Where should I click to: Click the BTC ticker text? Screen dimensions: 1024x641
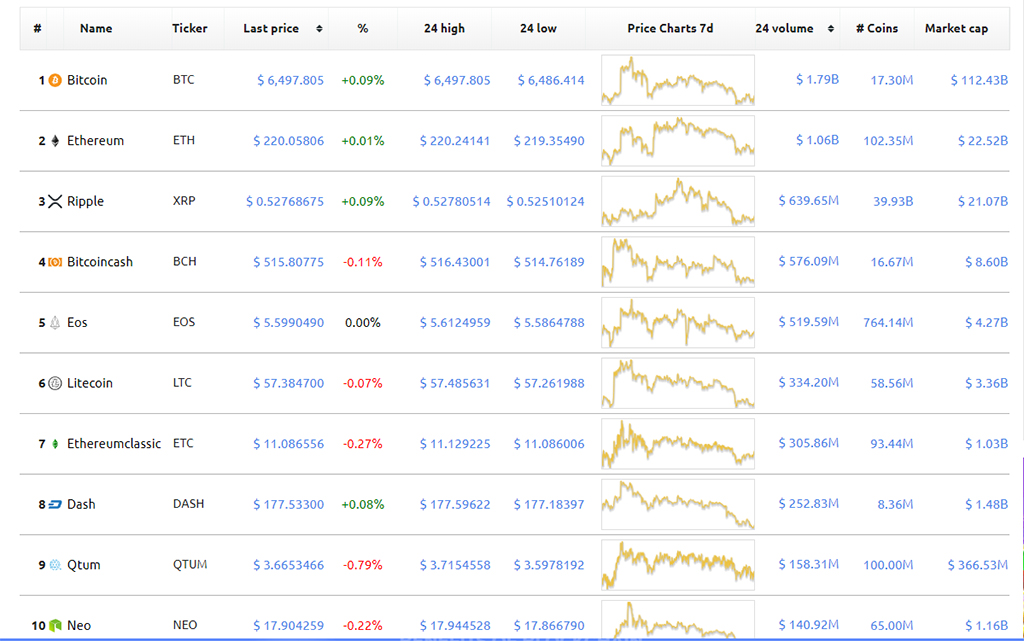(x=184, y=80)
